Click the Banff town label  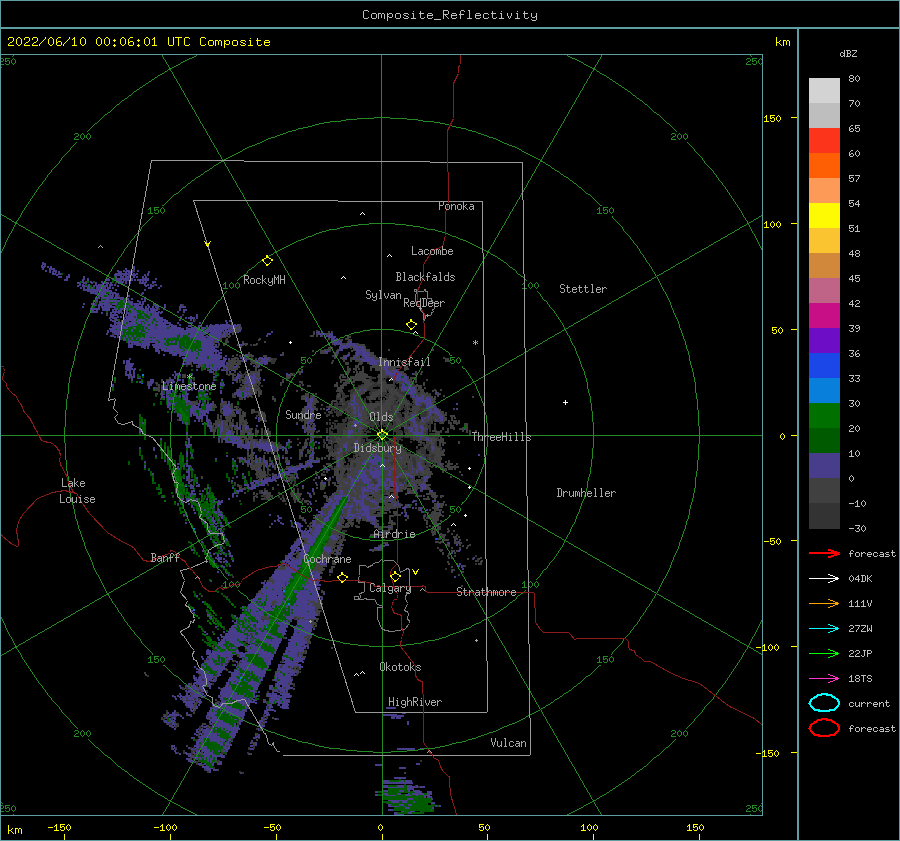[165, 557]
